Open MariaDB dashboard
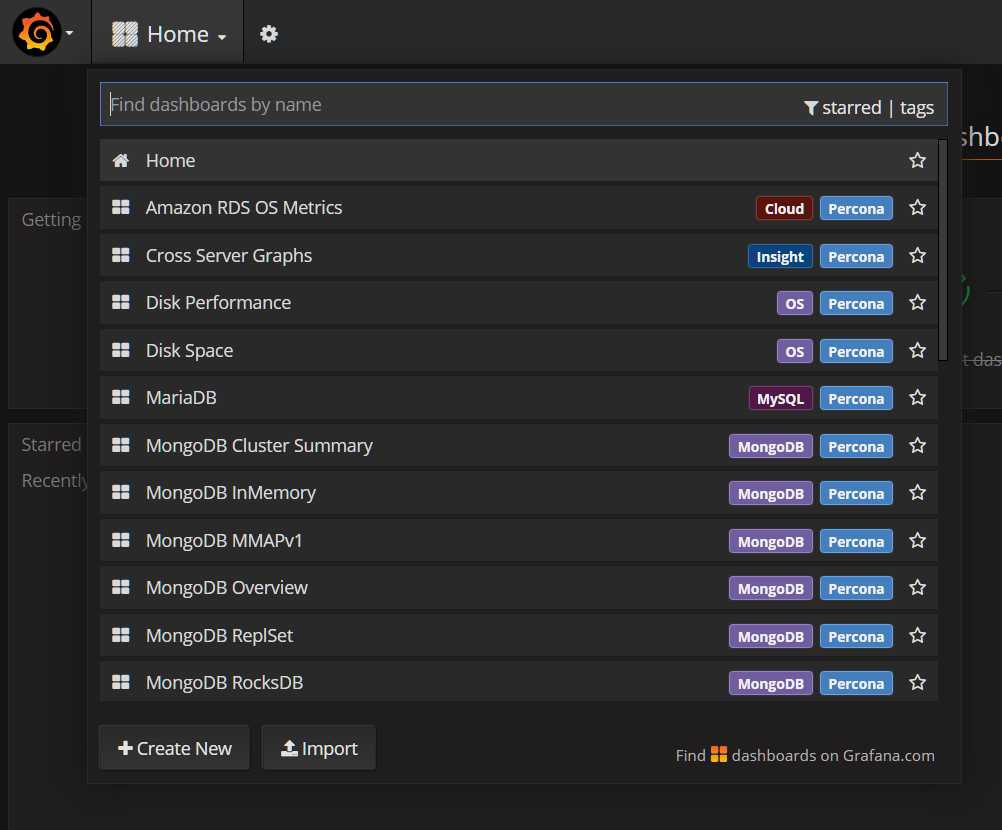 click(x=519, y=397)
